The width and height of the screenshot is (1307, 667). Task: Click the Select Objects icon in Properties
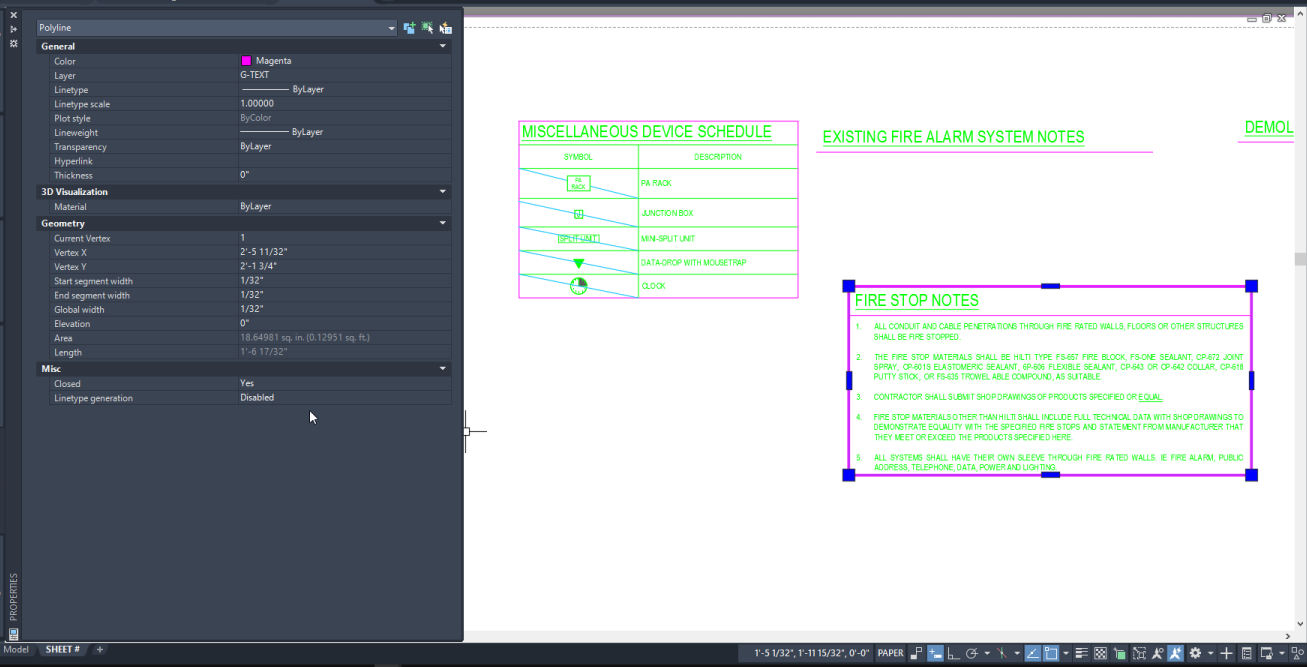pyautogui.click(x=427, y=27)
